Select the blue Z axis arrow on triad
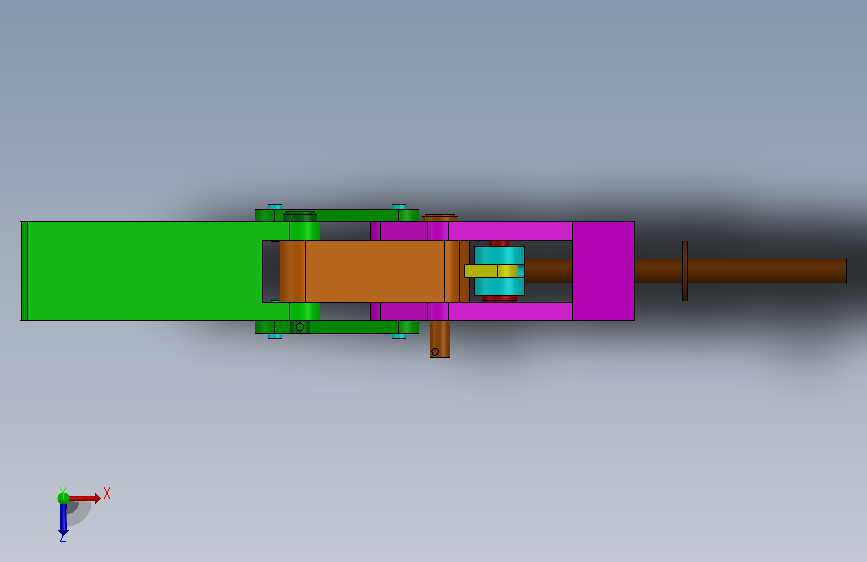This screenshot has height=562, width=867. tap(63, 519)
